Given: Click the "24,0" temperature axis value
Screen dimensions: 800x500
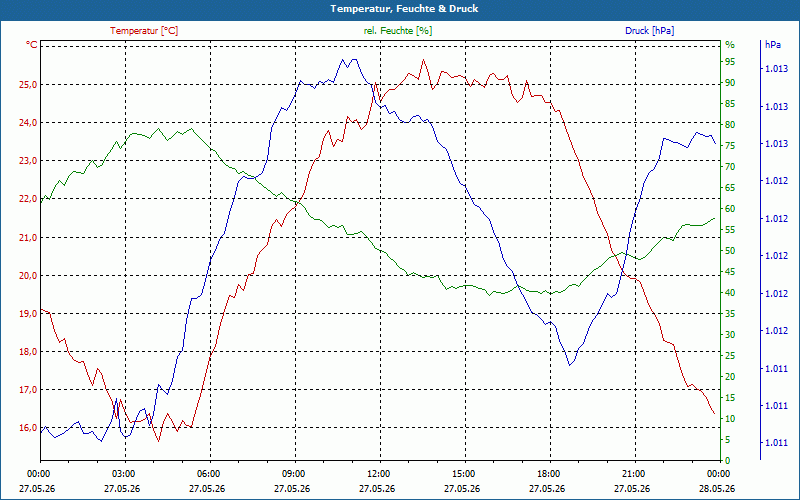Looking at the screenshot, I should click(x=28, y=122).
